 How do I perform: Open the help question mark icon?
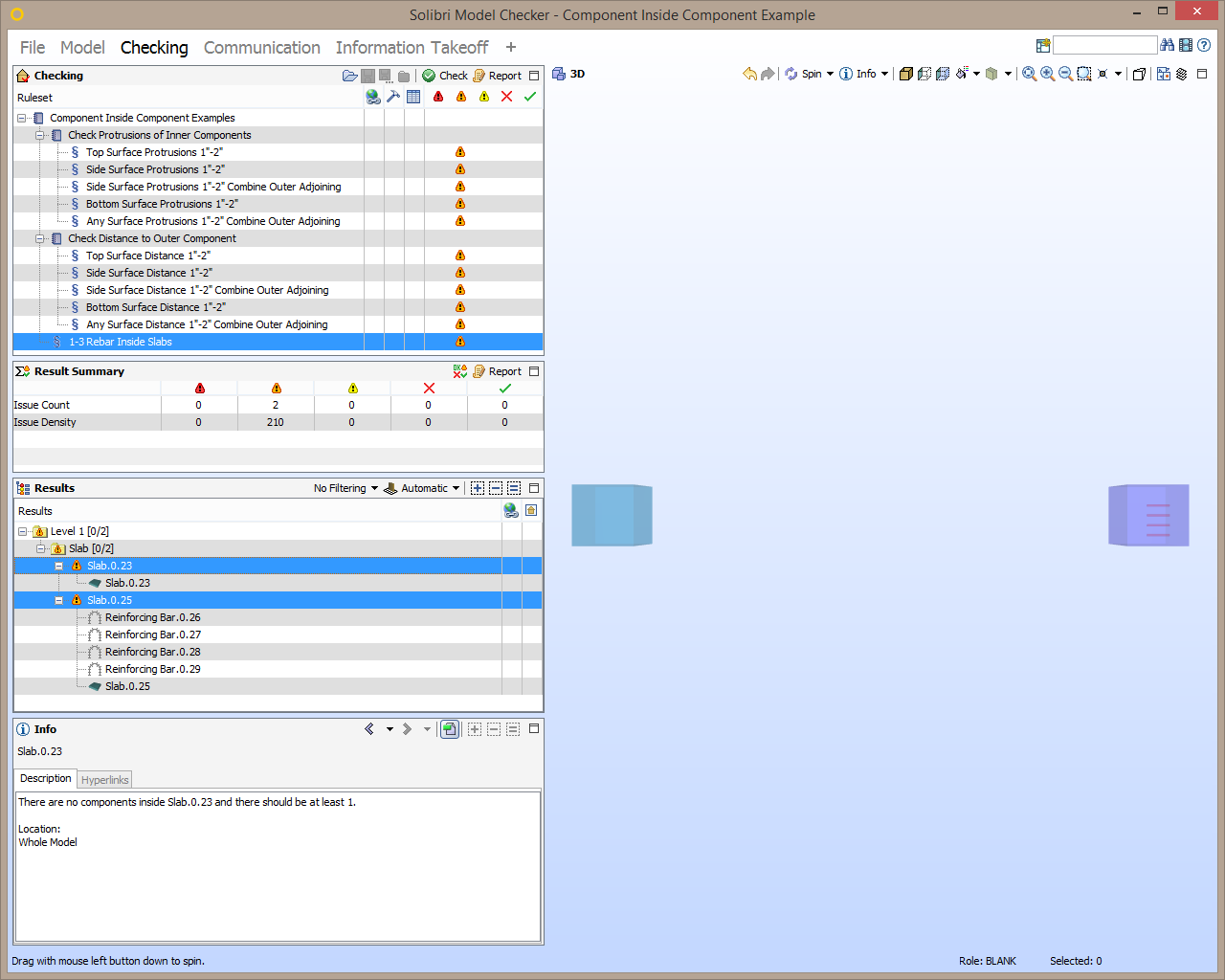coord(1204,45)
